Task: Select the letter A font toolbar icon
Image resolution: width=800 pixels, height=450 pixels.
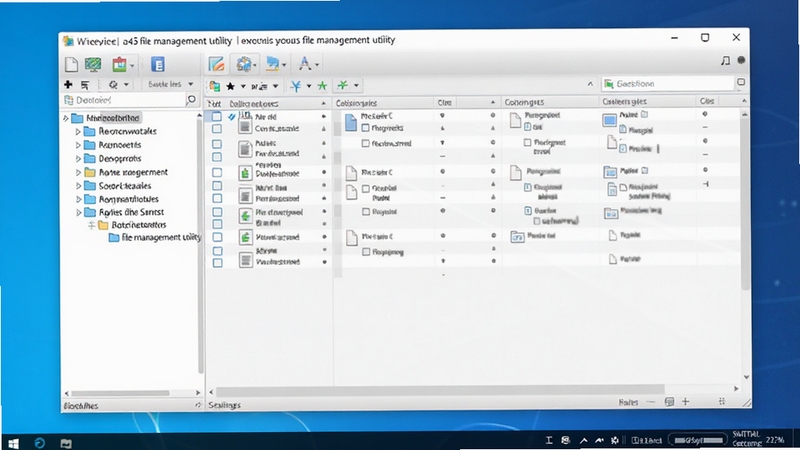Action: click(x=305, y=64)
